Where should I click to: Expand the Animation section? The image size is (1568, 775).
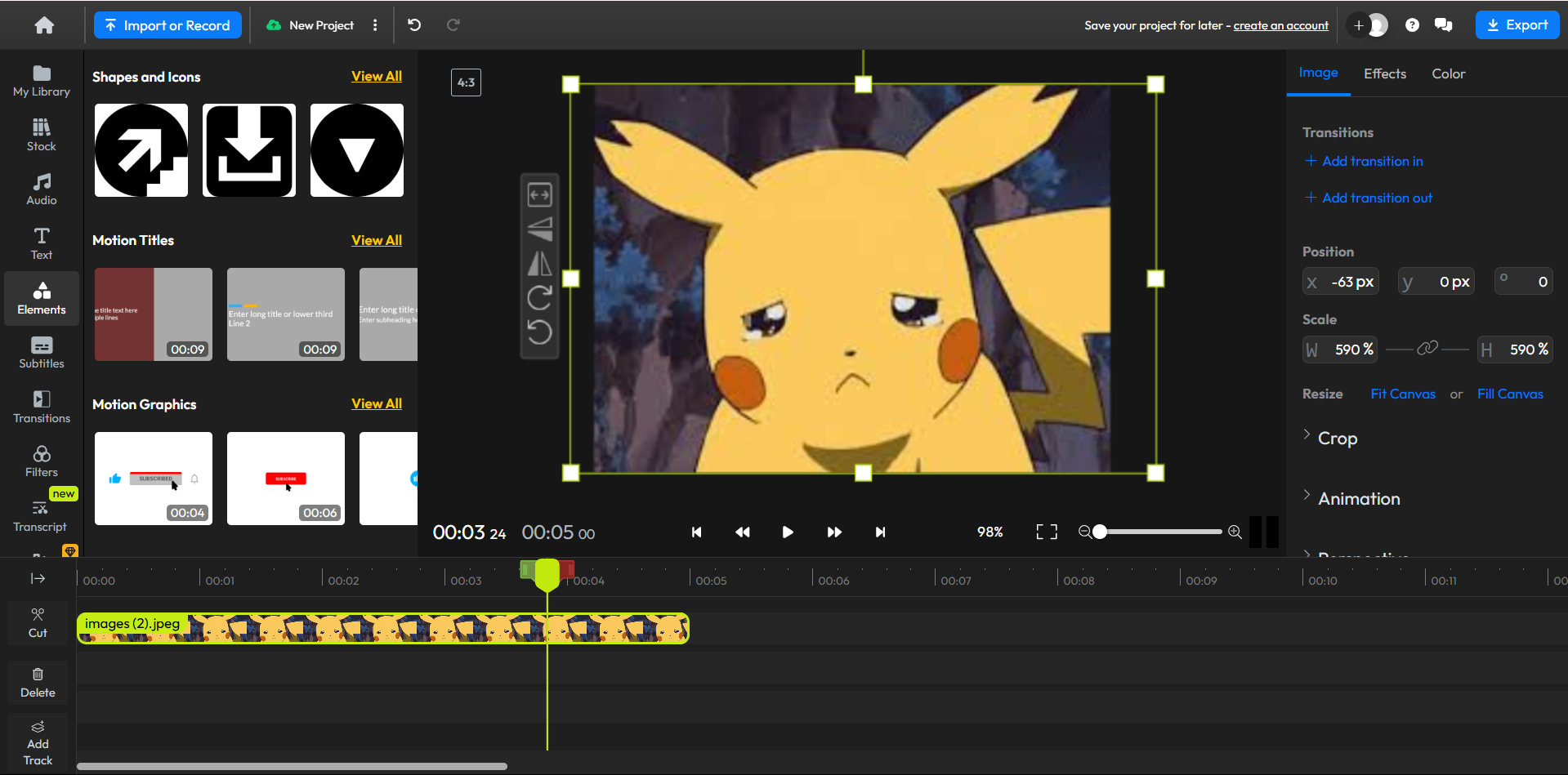(x=1359, y=498)
